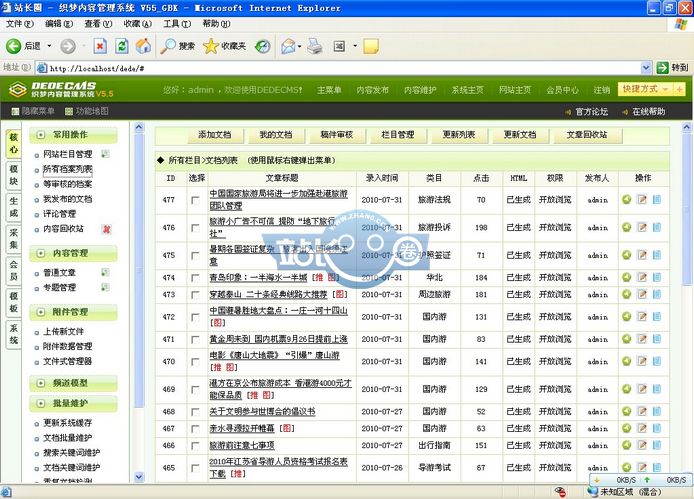Click the Mail envelope icon
The width and height of the screenshot is (694, 499).
(x=288, y=46)
